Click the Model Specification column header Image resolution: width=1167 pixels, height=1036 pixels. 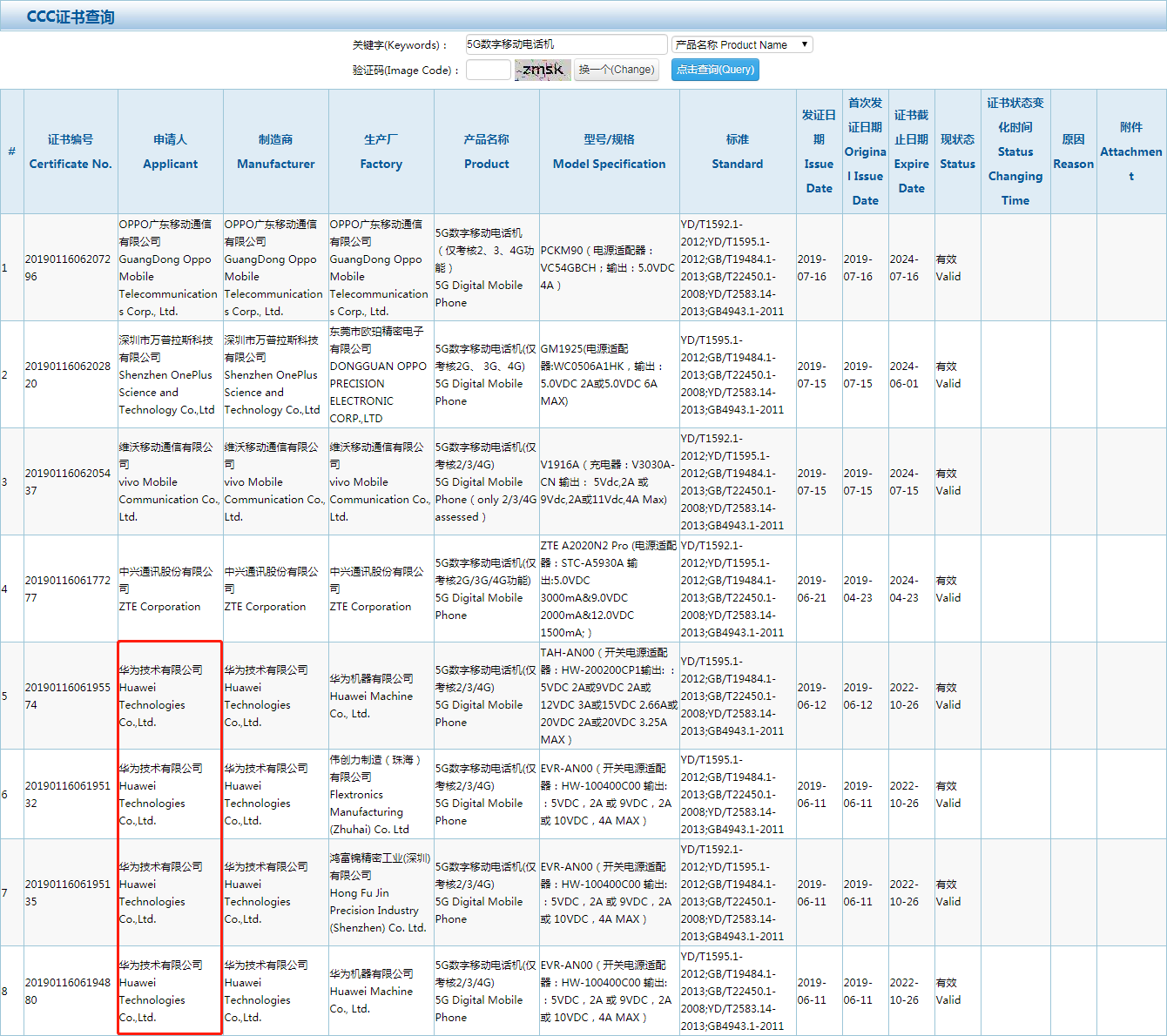point(609,151)
